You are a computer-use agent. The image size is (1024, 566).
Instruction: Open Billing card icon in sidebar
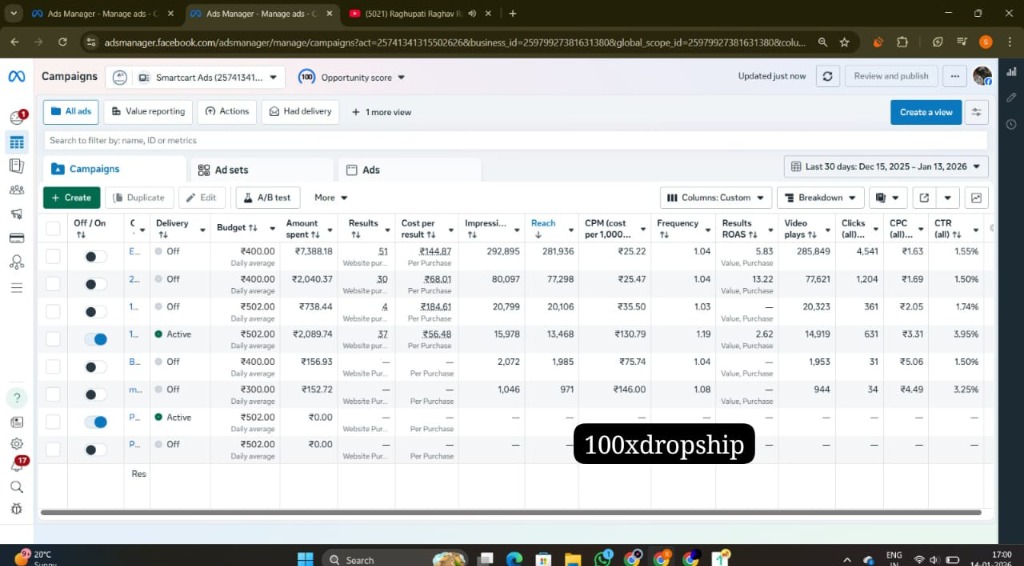point(16,238)
